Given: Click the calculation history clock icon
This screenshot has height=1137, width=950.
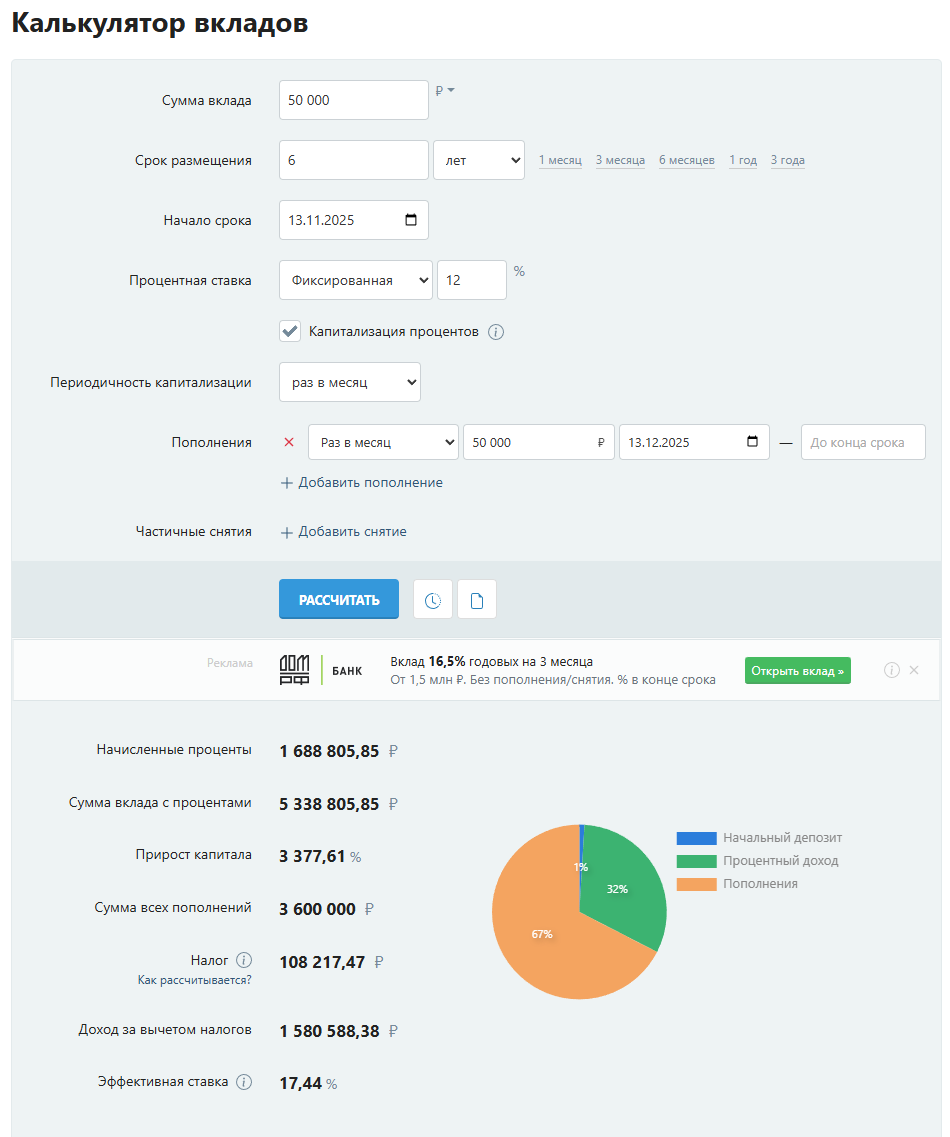Looking at the screenshot, I should click(433, 600).
